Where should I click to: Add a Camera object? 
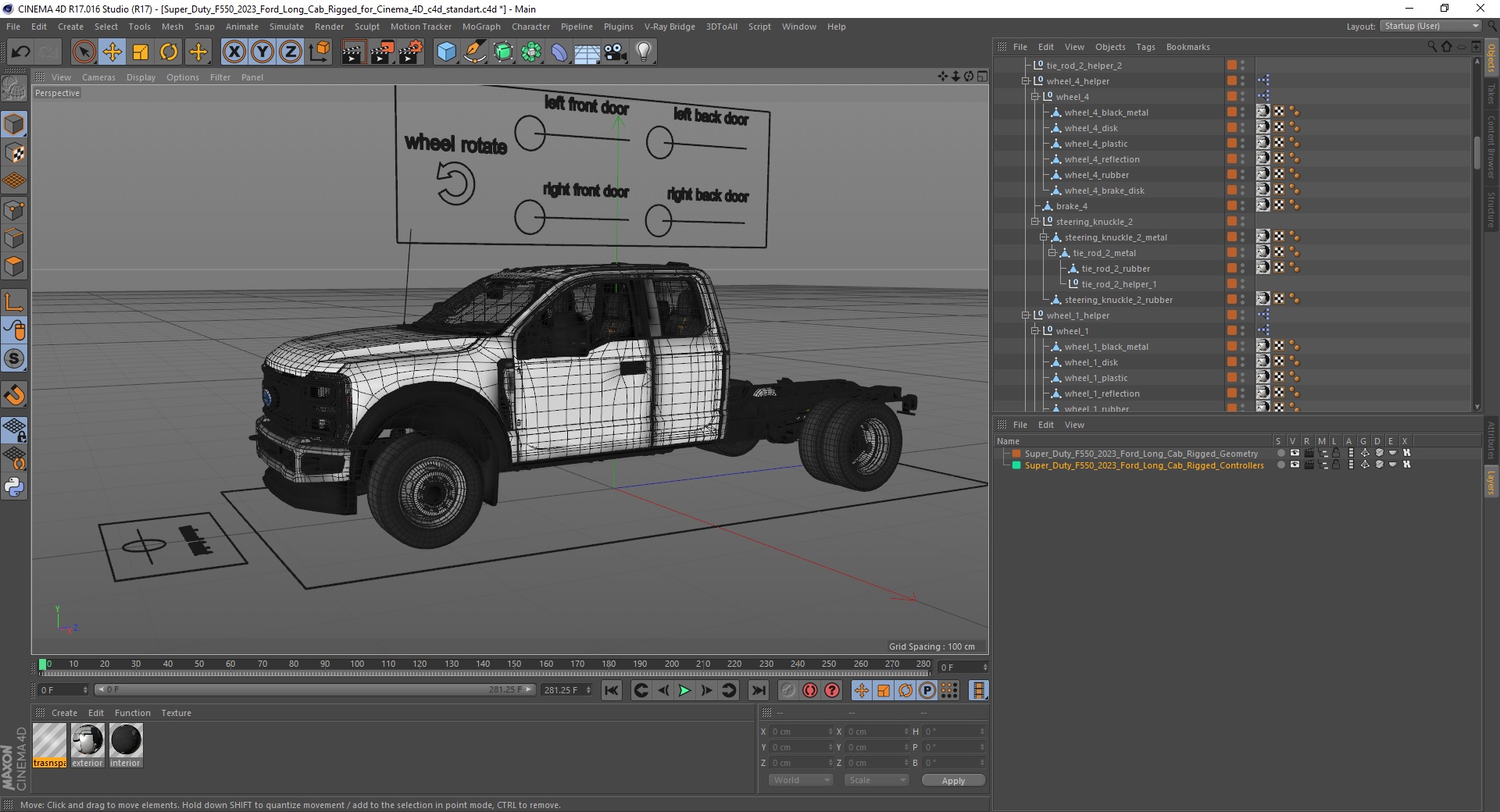616,52
